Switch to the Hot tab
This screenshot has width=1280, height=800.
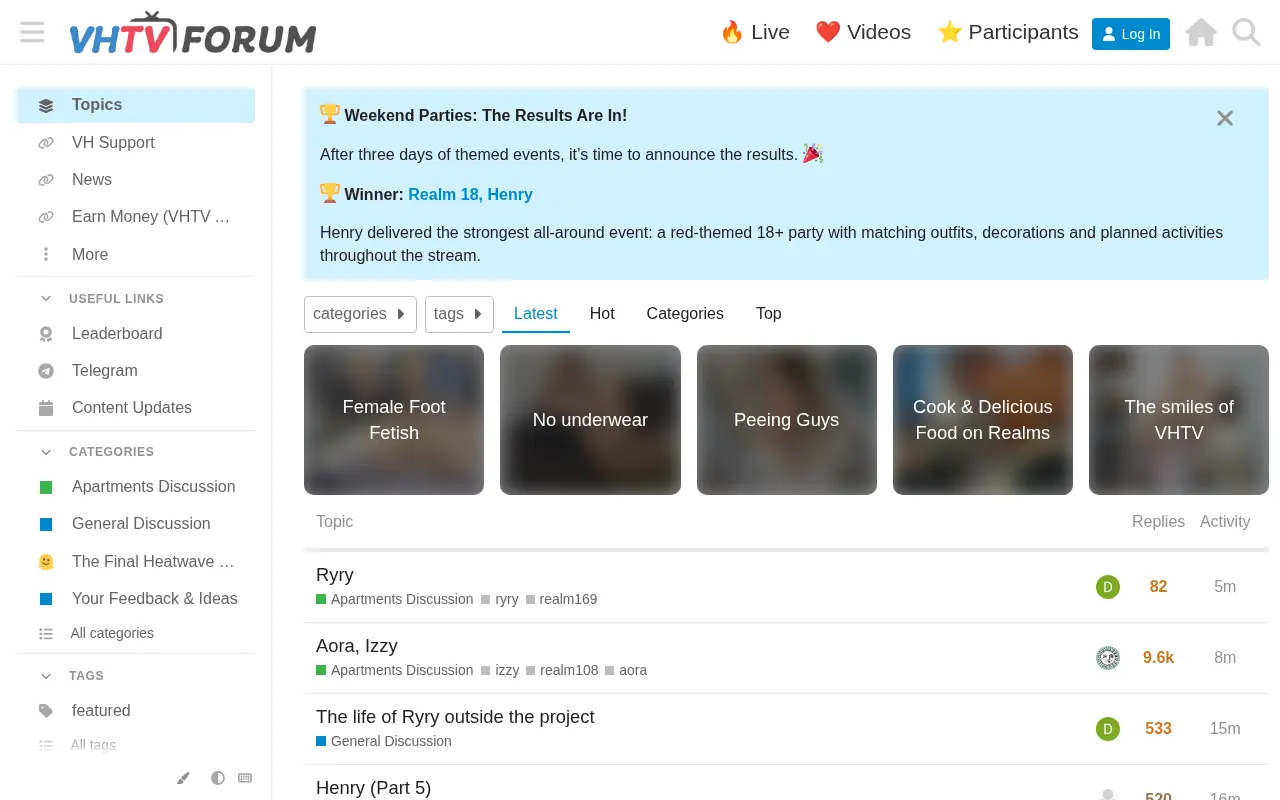(x=602, y=314)
